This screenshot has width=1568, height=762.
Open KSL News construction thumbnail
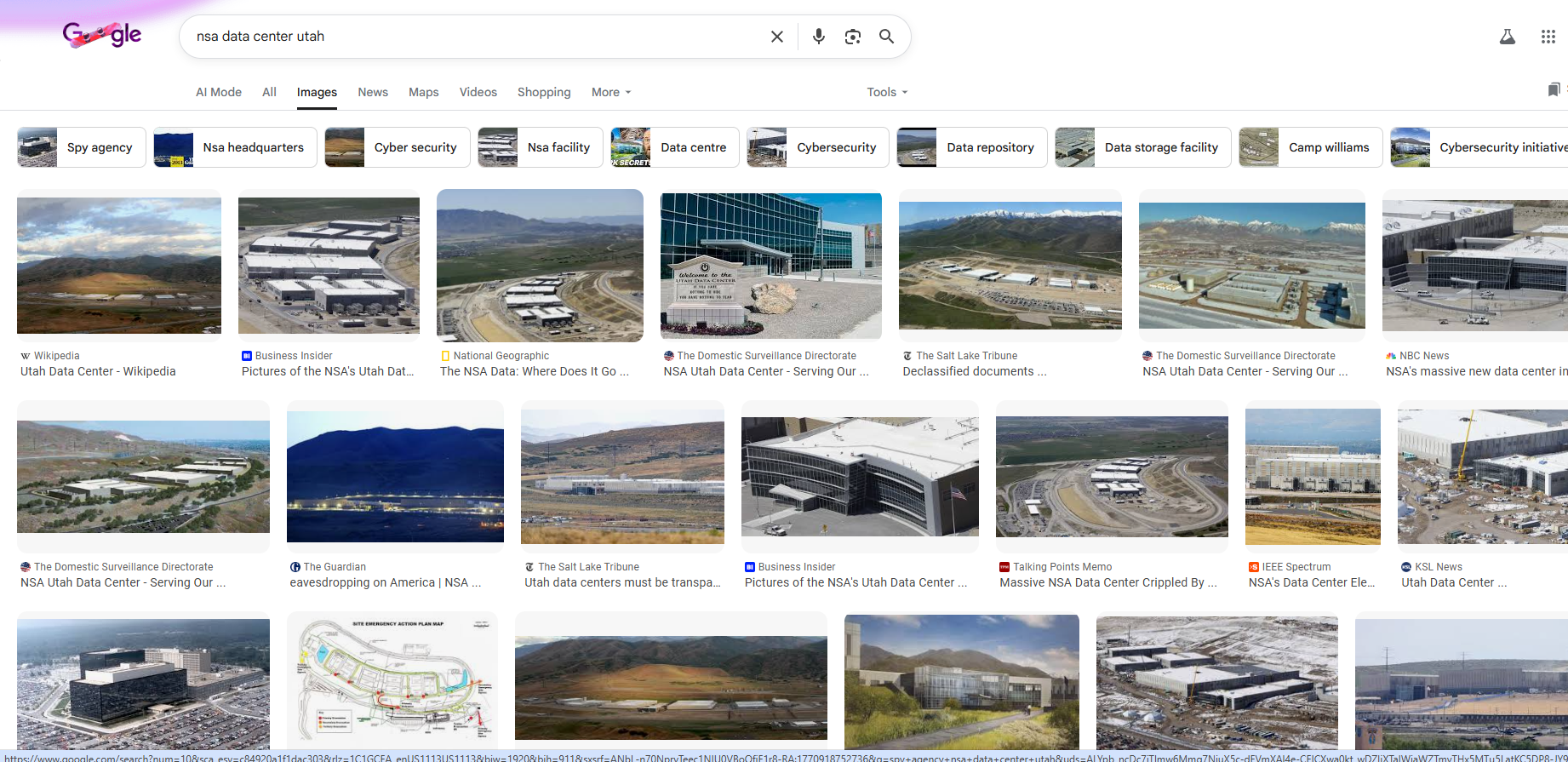(x=1483, y=477)
